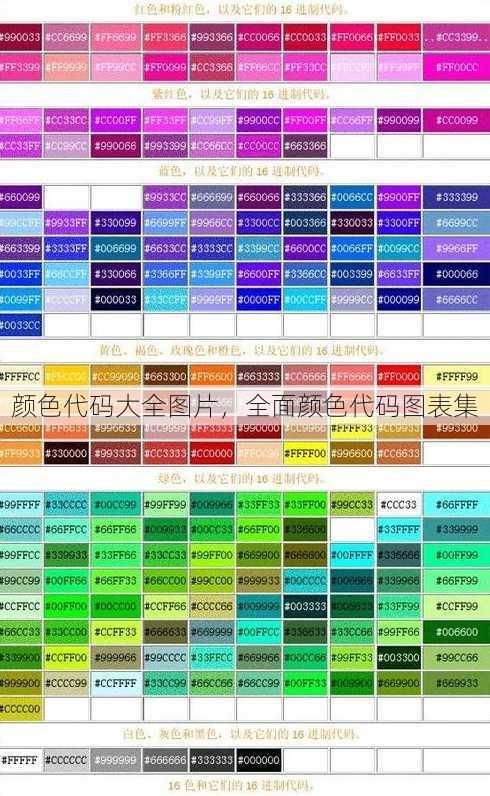Select the #990099 swatch
The width and height of the screenshot is (490, 796).
(x=399, y=120)
